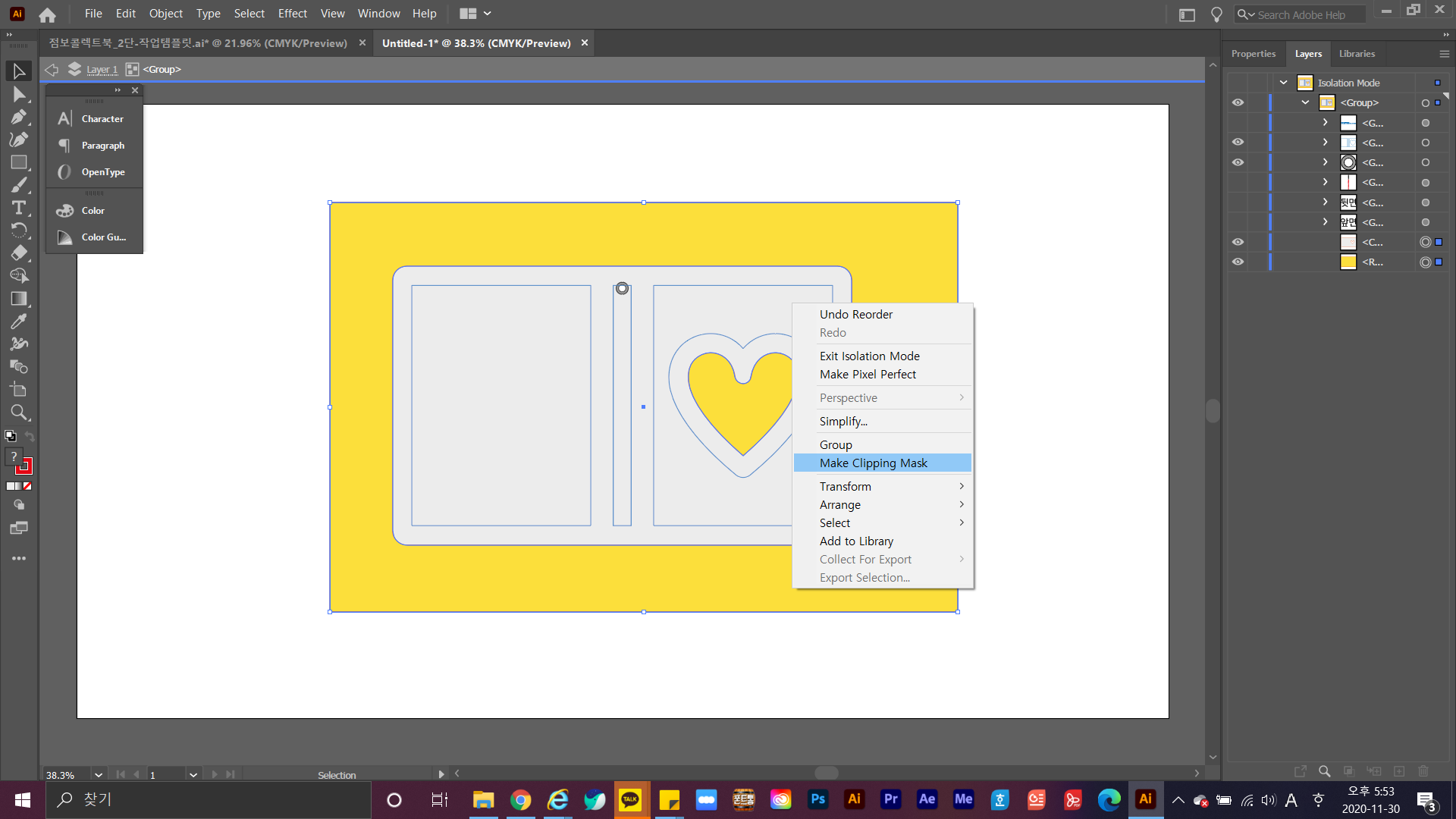Hide the top <Group> layer visibility

[1238, 102]
